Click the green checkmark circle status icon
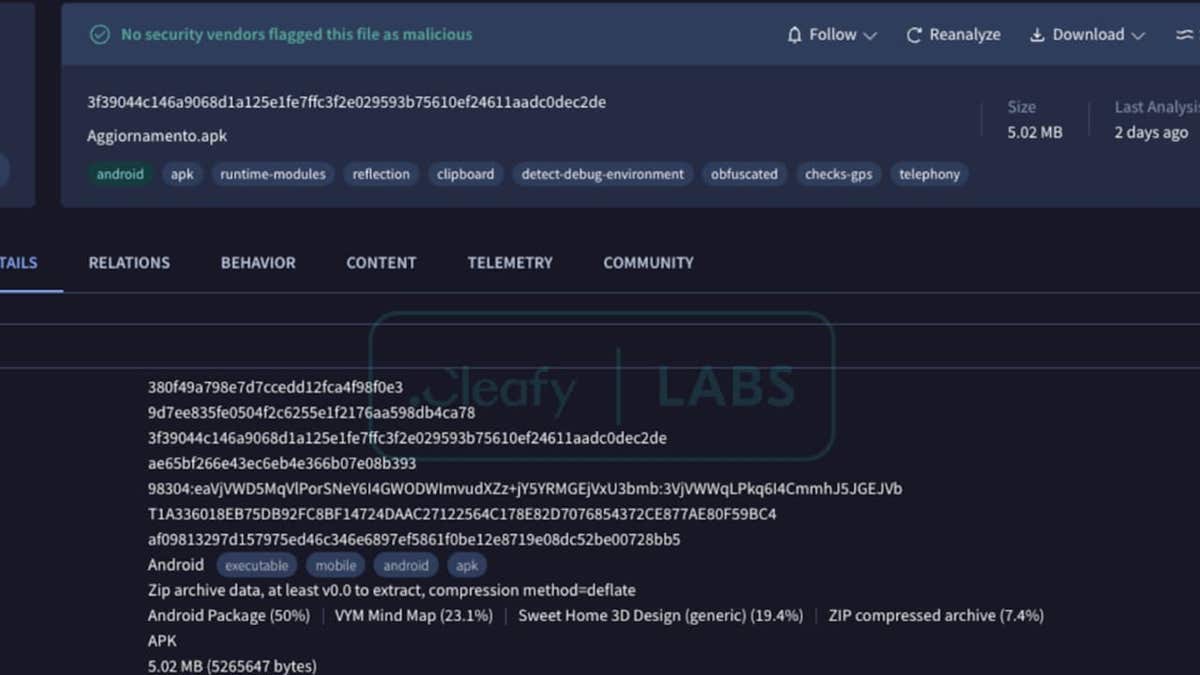The height and width of the screenshot is (675, 1200). coord(99,35)
